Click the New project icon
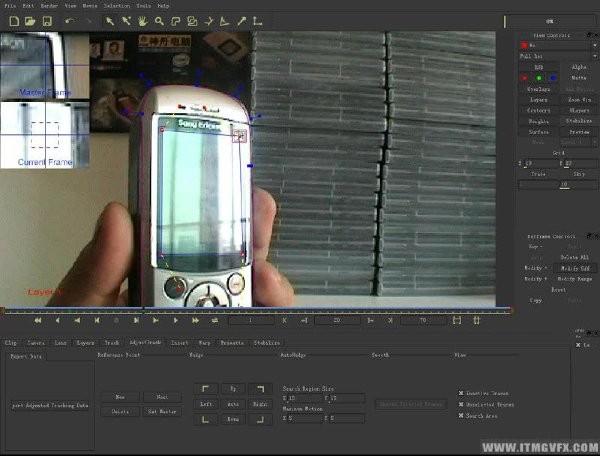The width and height of the screenshot is (600, 456). tap(14, 21)
